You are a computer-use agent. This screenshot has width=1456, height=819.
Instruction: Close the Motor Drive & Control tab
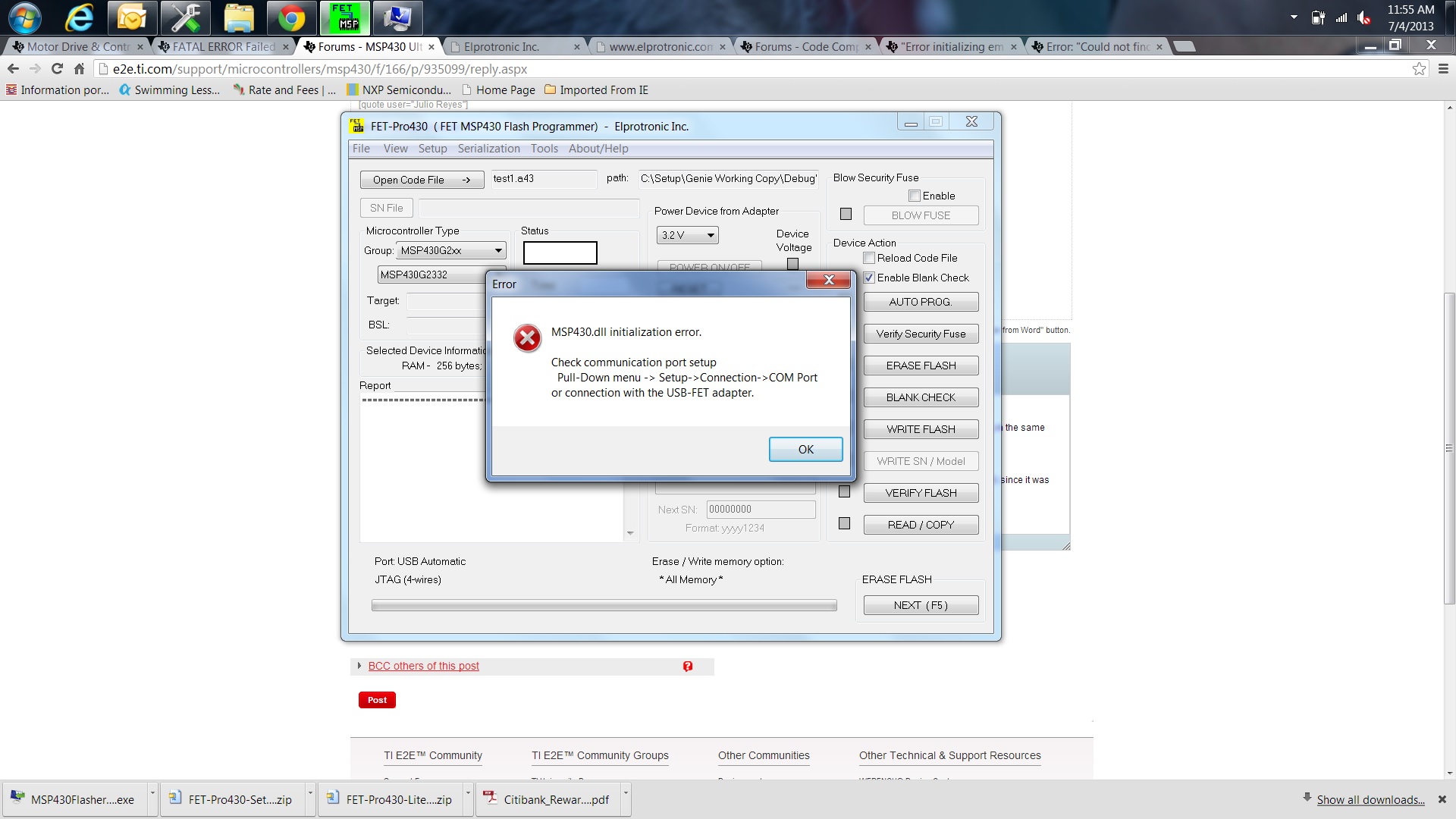[140, 47]
